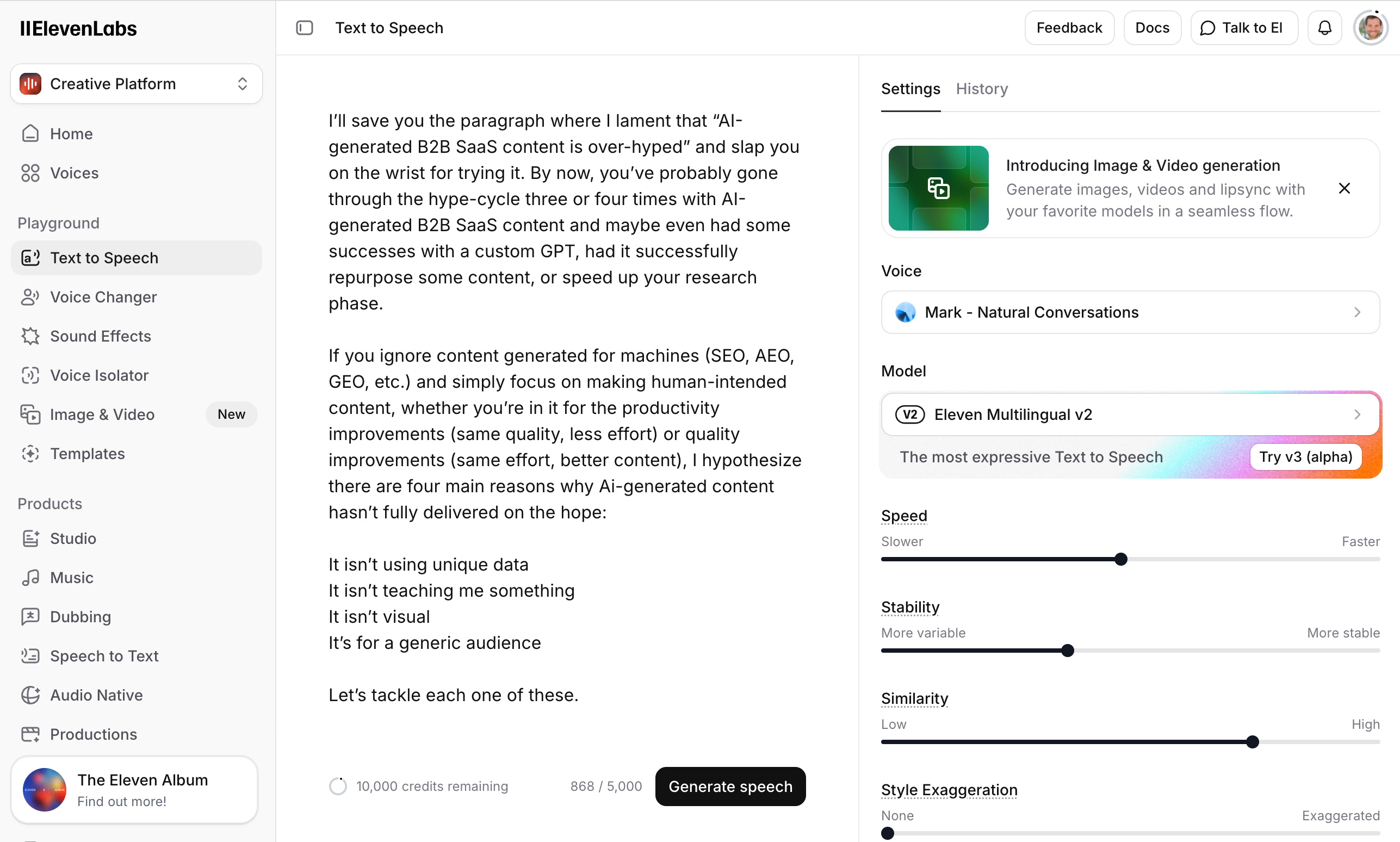Expand the Eleven Multilingual v2 model picker
The height and width of the screenshot is (842, 1400).
click(1130, 414)
